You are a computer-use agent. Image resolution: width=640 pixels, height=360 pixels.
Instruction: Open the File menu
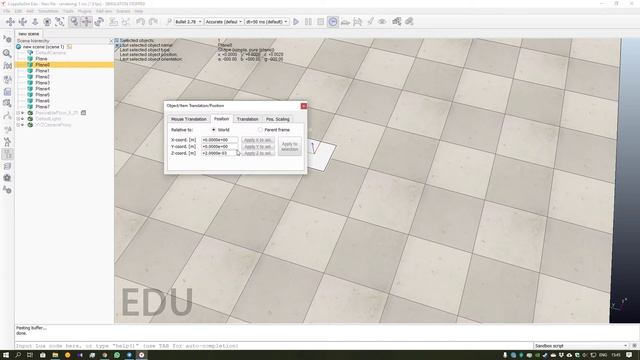[7, 11]
